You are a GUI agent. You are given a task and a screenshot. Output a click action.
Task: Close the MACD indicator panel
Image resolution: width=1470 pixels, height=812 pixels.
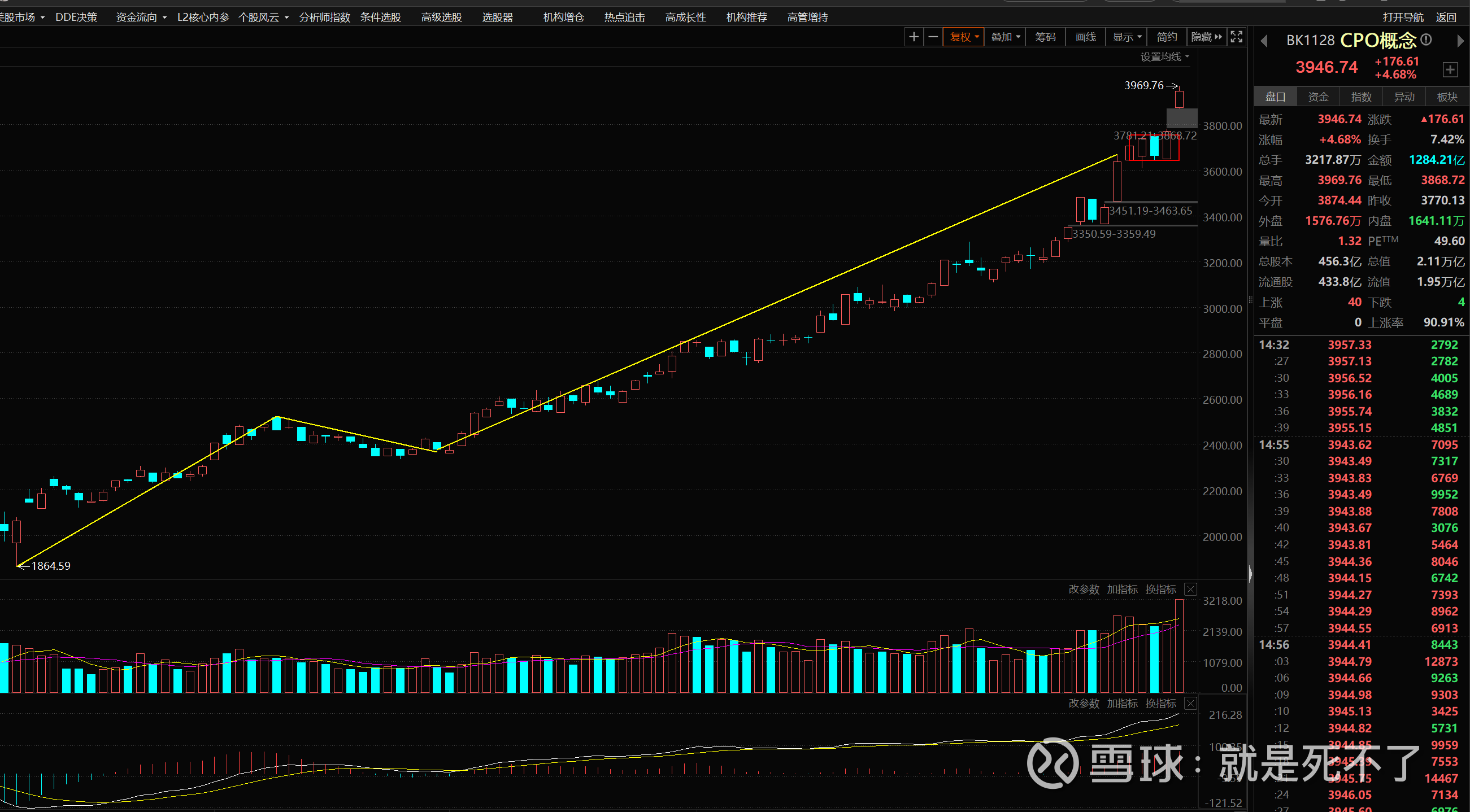(x=1190, y=703)
